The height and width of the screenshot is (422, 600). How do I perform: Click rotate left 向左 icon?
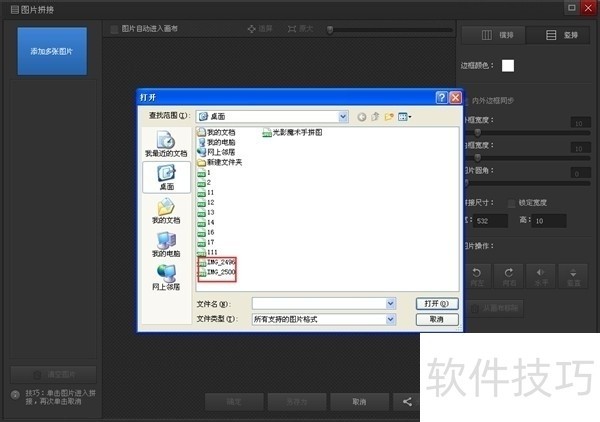[x=477, y=276]
